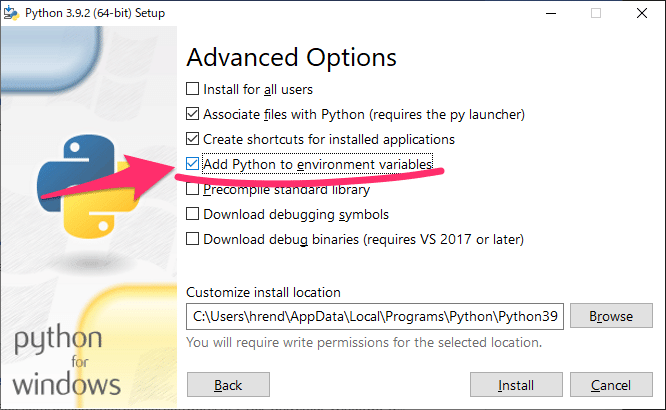Enable Precompile standard library option
The width and height of the screenshot is (666, 410).
193,189
